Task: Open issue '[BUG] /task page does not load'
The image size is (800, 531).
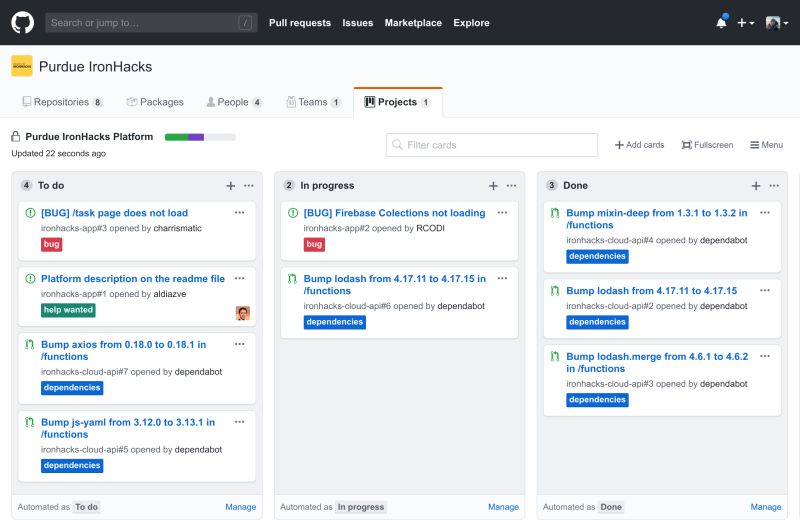Action: [x=114, y=213]
